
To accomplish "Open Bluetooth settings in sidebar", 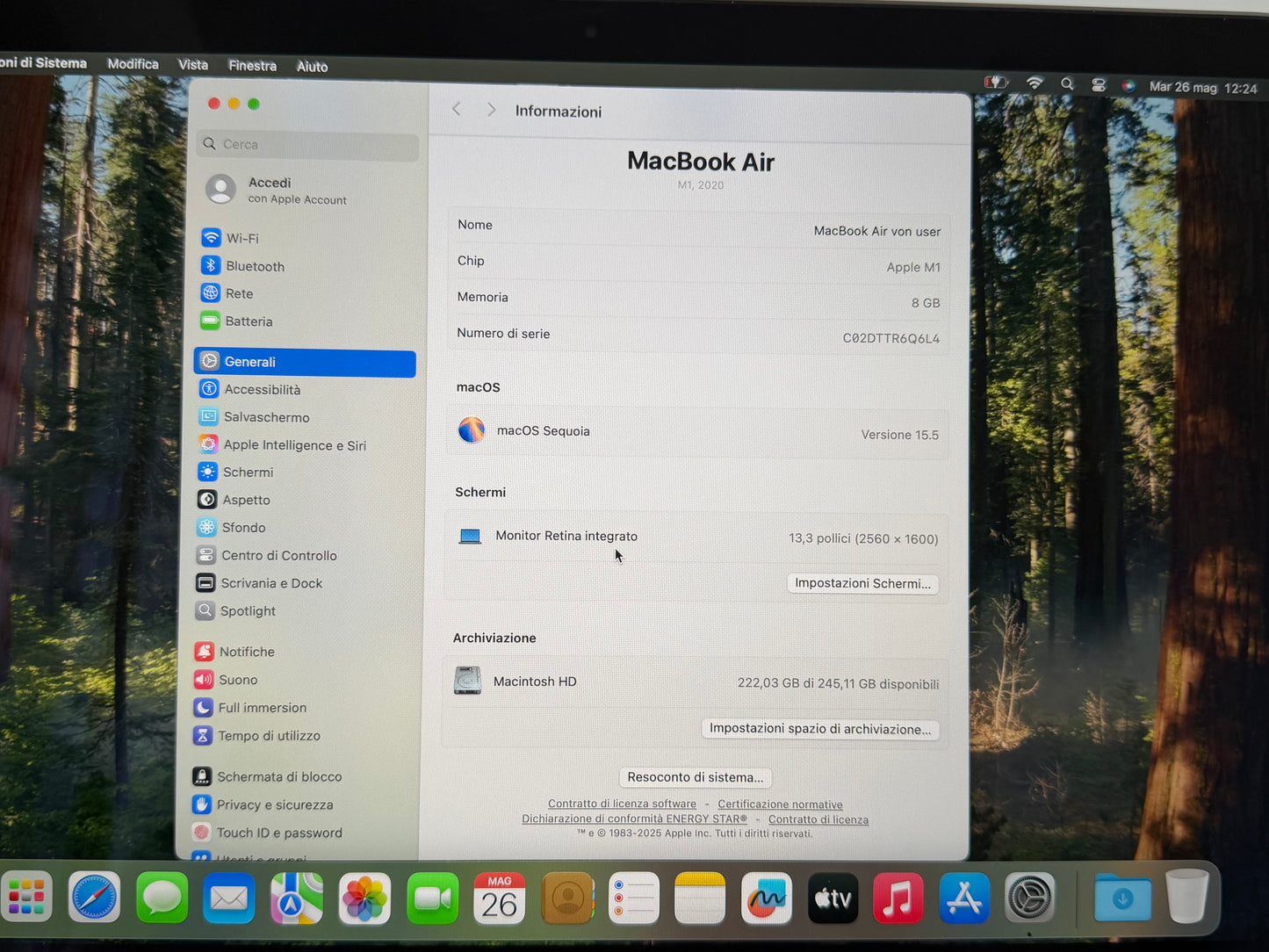I will 243,266.
